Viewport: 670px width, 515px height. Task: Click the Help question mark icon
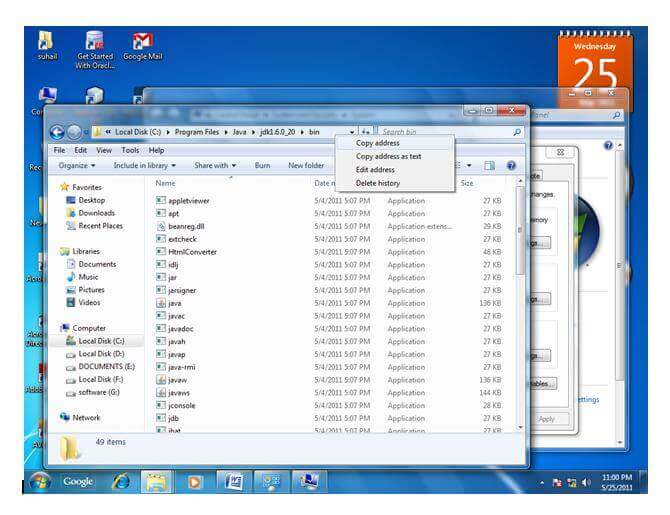click(x=511, y=165)
